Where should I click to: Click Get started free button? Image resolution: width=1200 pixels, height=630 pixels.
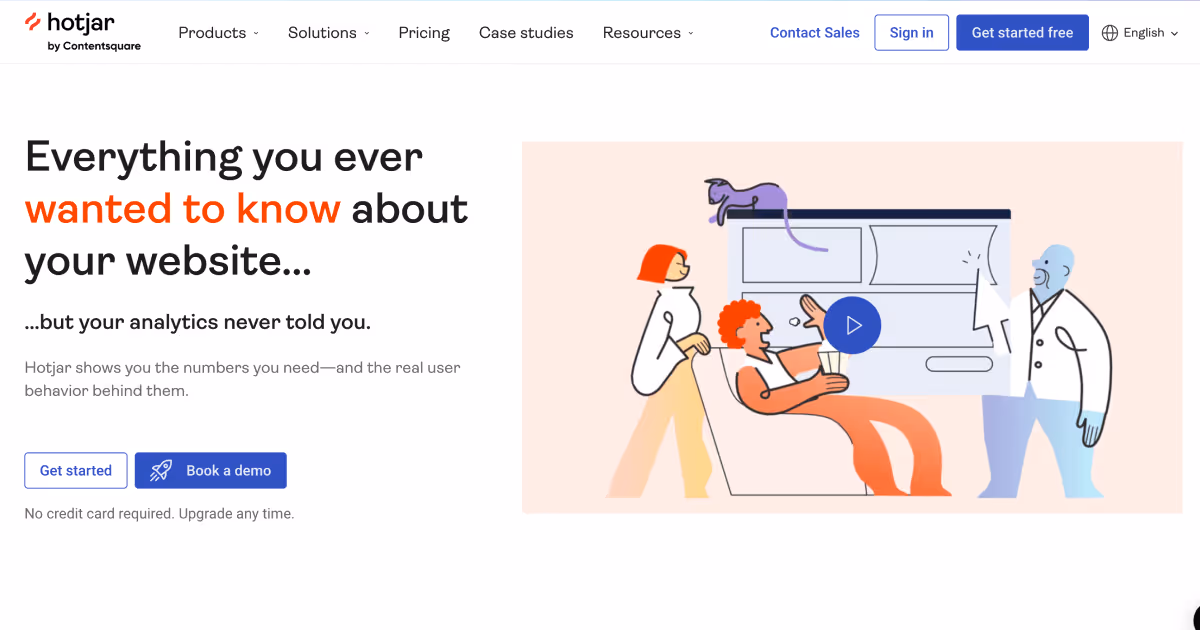1022,33
